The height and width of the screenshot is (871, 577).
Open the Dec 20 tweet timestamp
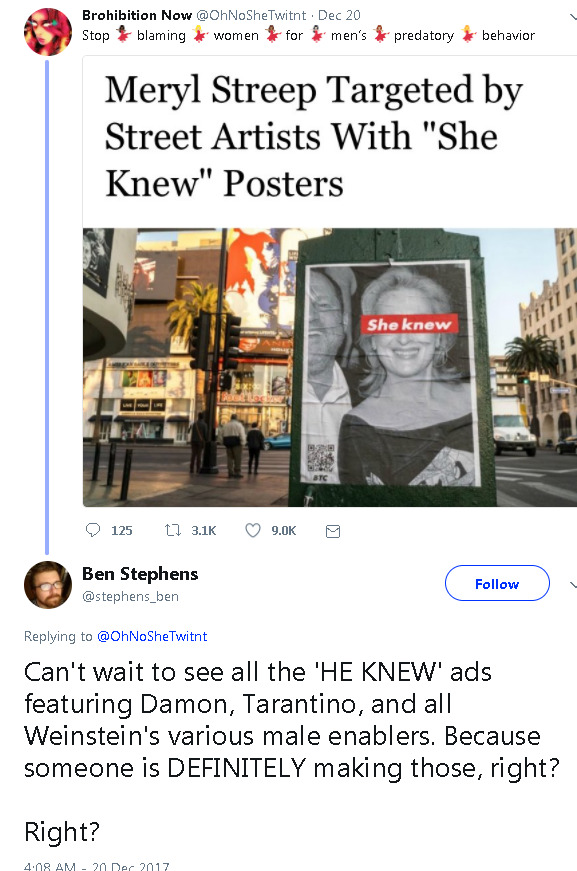(x=339, y=15)
